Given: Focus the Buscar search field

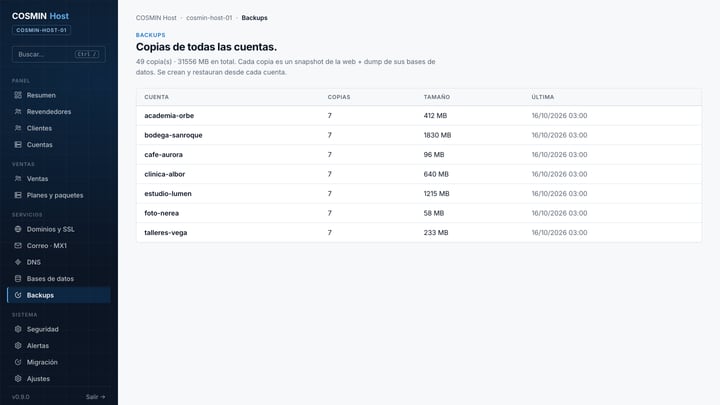Looking at the screenshot, I should (59, 54).
